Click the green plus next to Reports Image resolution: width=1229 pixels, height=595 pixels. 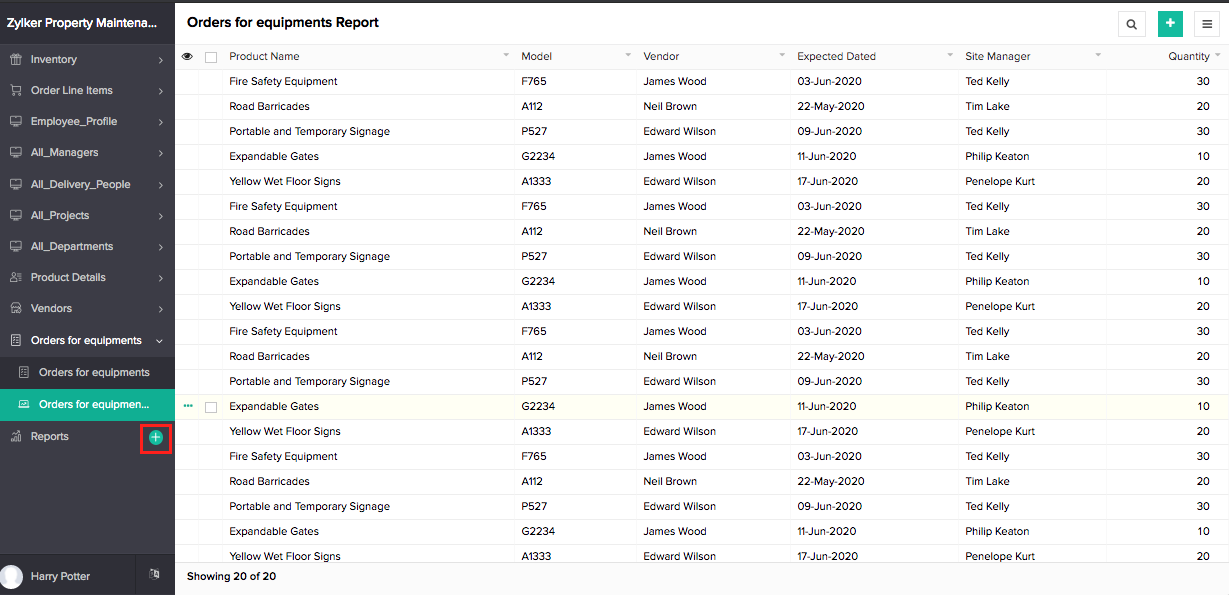155,437
